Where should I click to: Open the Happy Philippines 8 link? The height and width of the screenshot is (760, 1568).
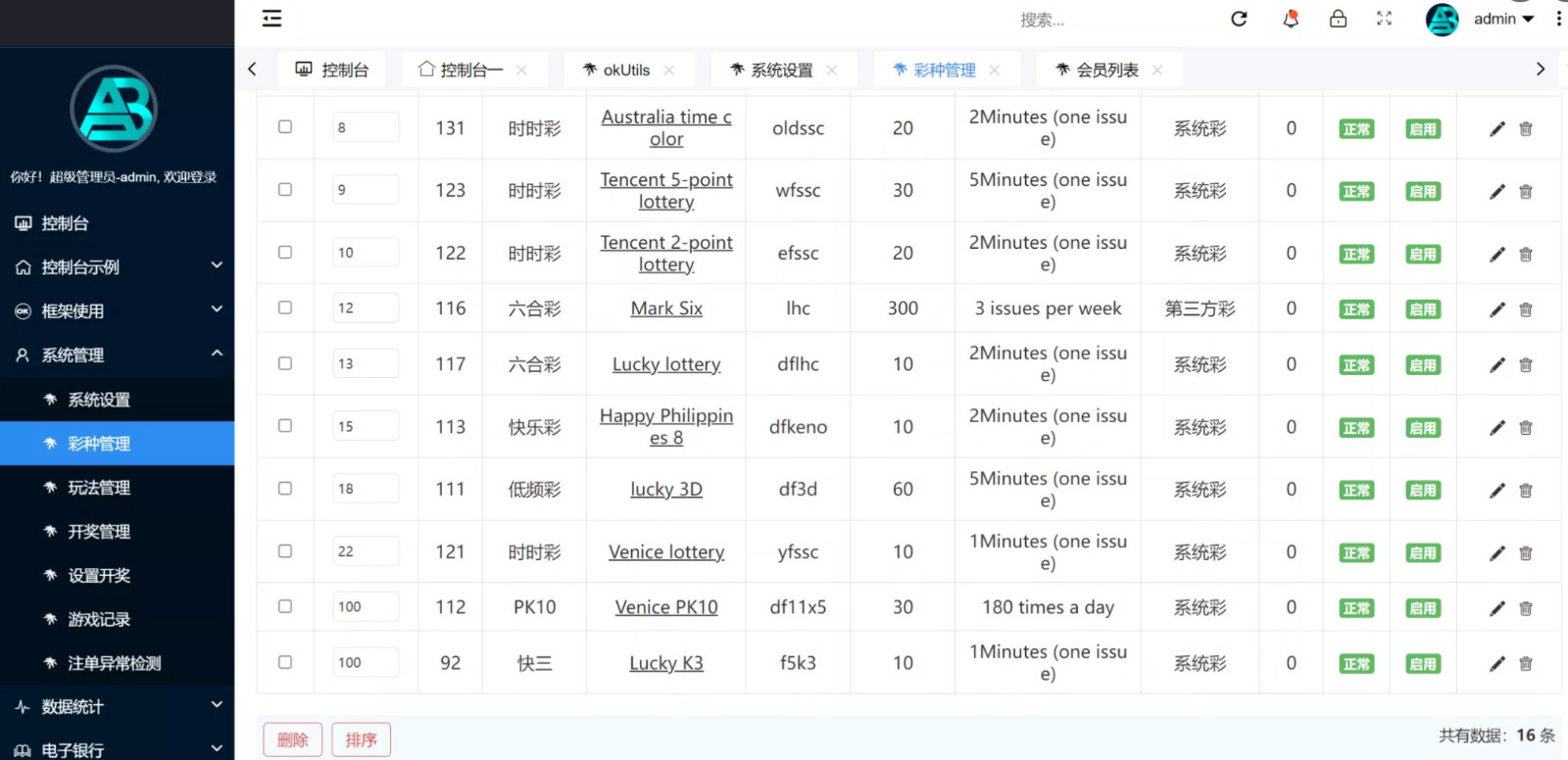click(666, 427)
